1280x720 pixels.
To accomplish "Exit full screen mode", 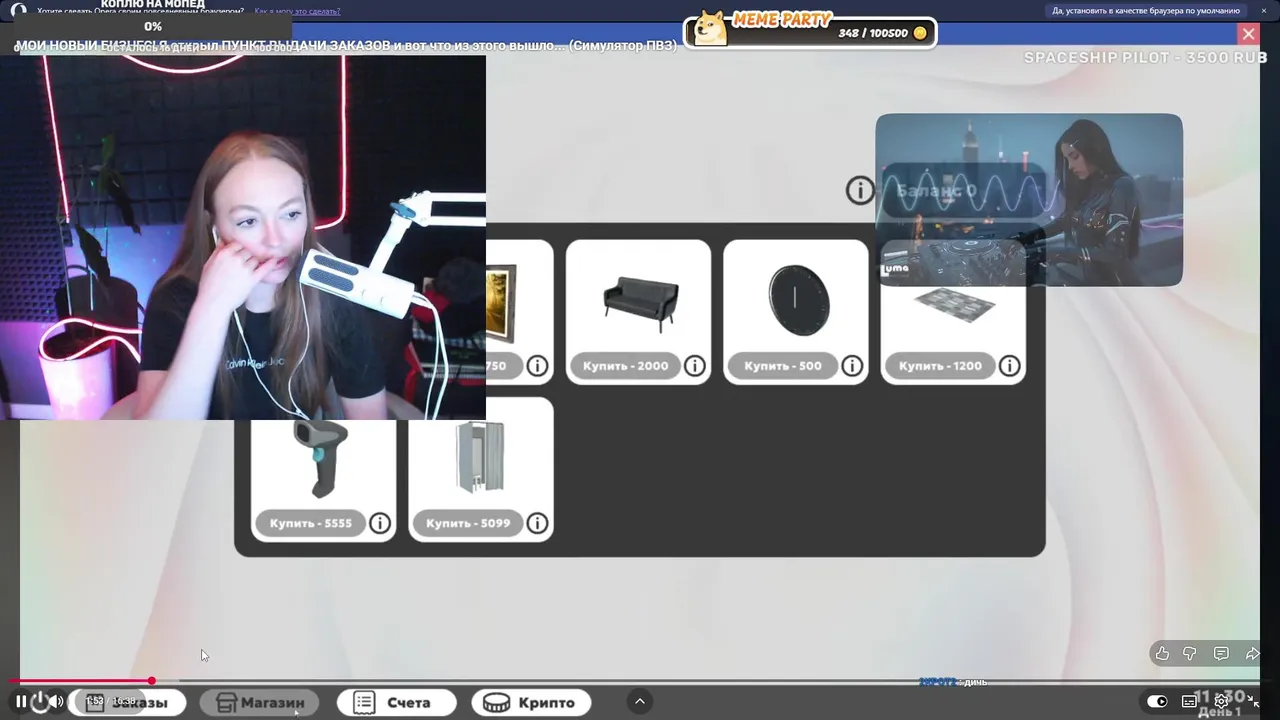I will click(1253, 701).
